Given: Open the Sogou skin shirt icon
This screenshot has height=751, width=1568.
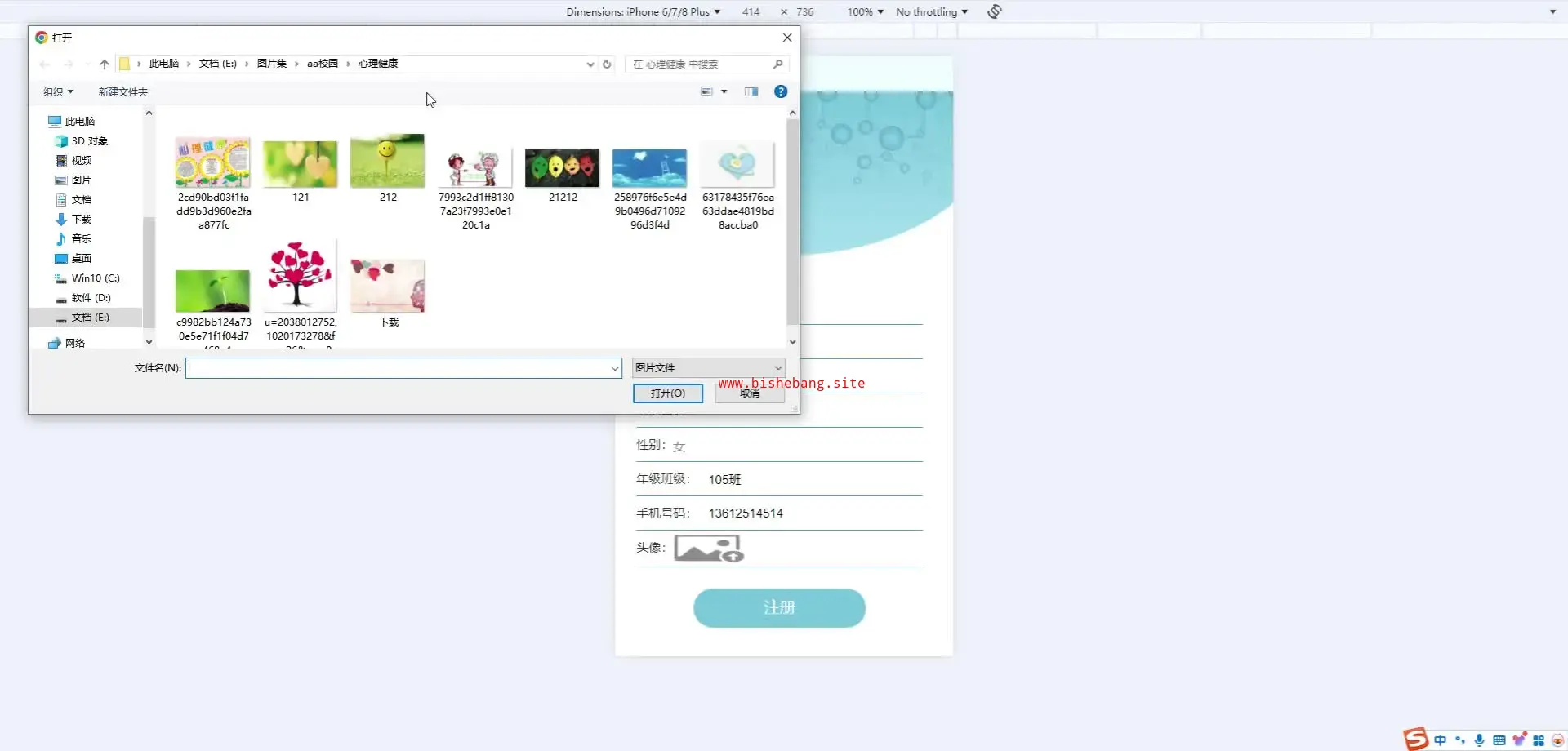Looking at the screenshot, I should (x=1519, y=740).
